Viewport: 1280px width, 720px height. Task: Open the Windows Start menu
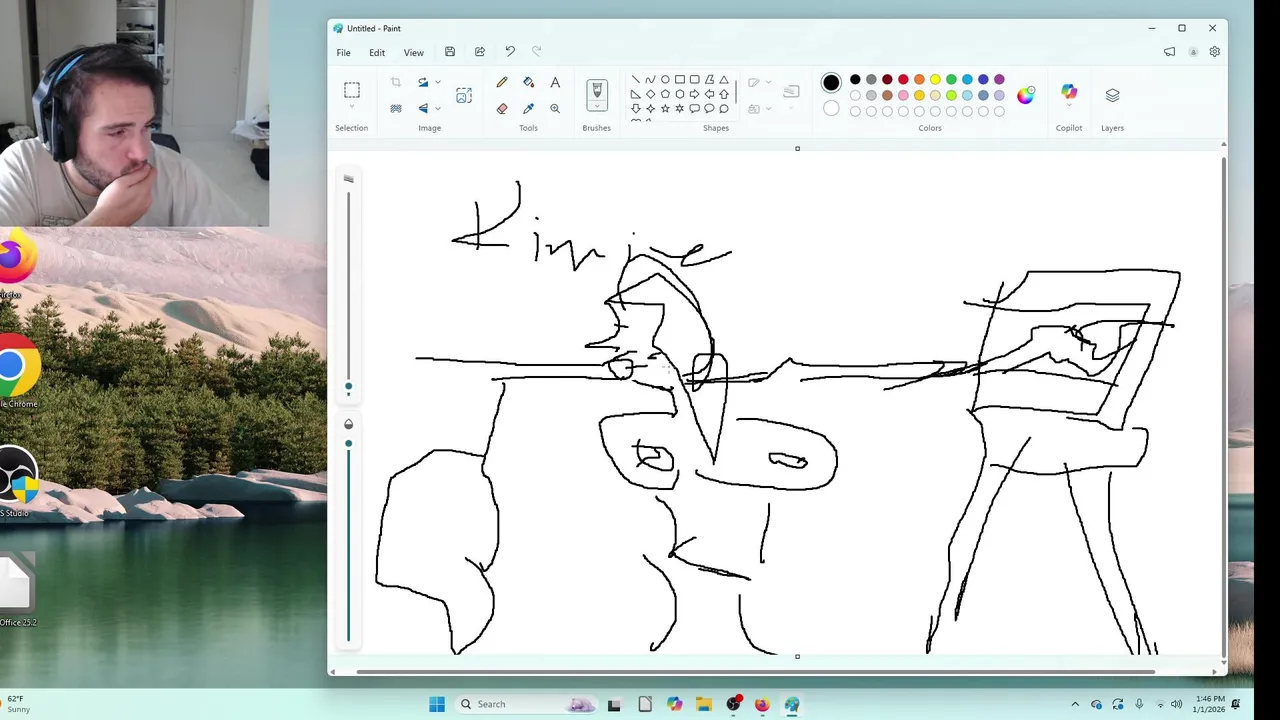[437, 704]
